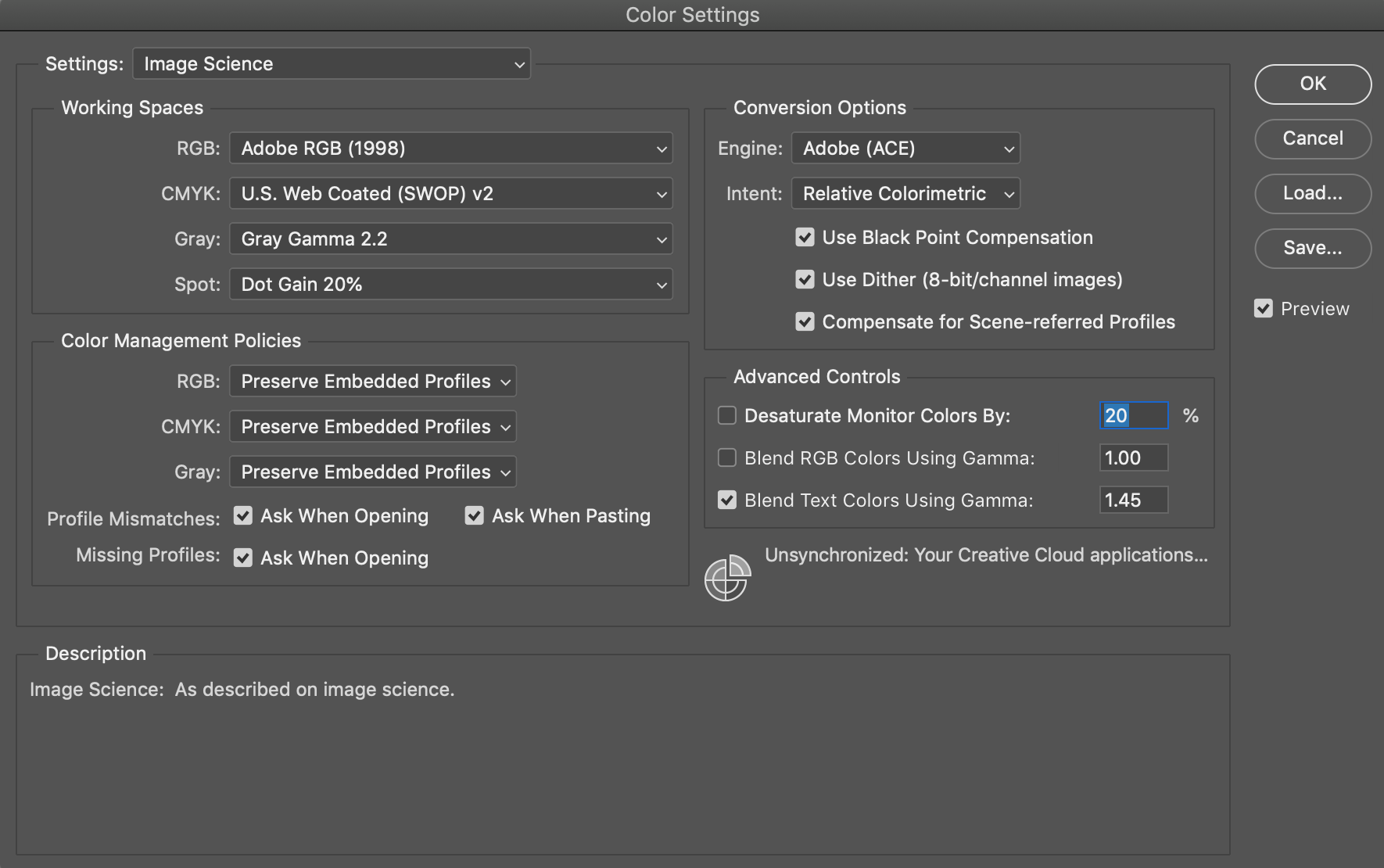Change the RGB color management policy
Image resolution: width=1384 pixels, height=868 pixels.
(x=372, y=382)
